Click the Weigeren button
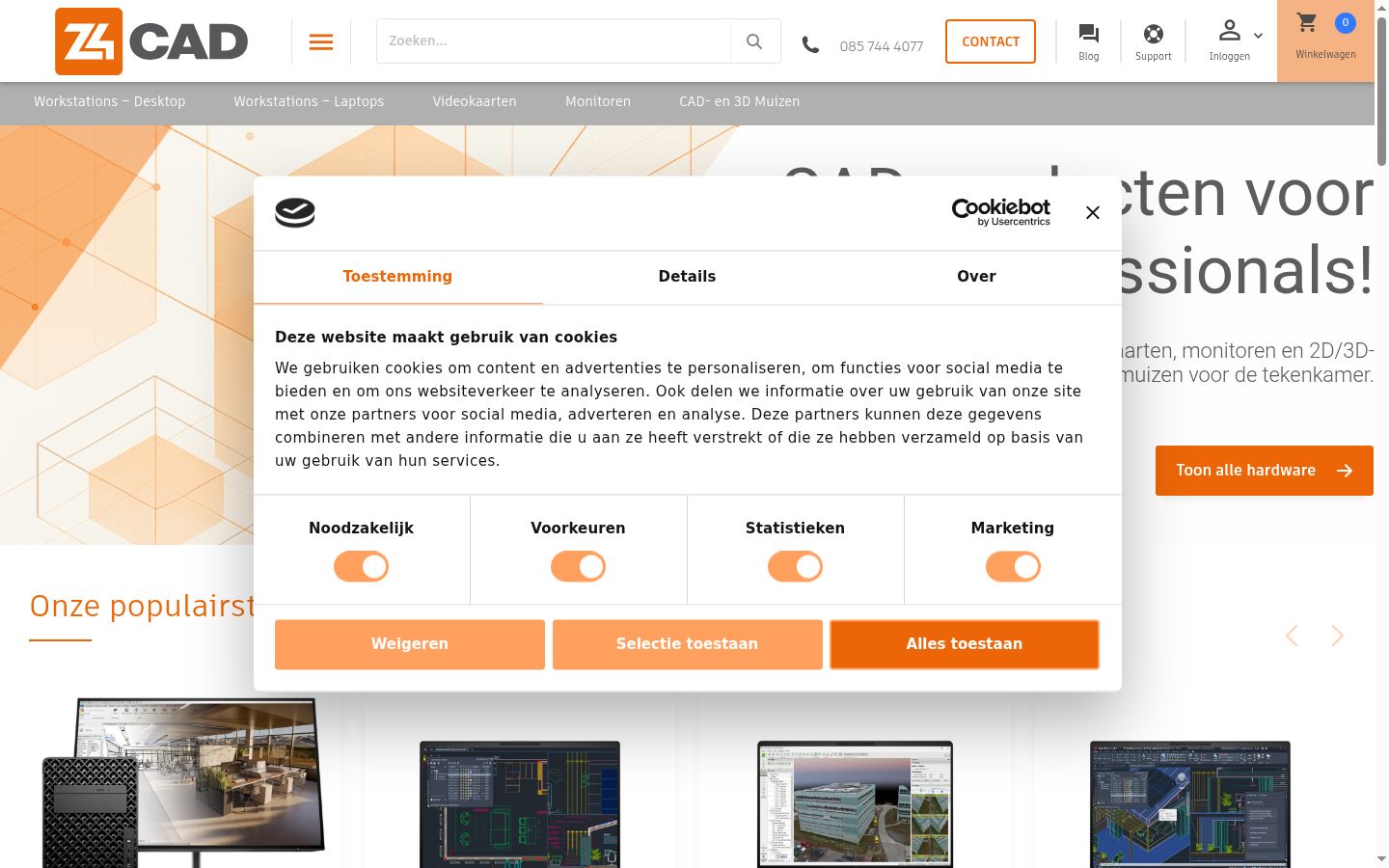The width and height of the screenshot is (1389, 868). click(x=410, y=644)
